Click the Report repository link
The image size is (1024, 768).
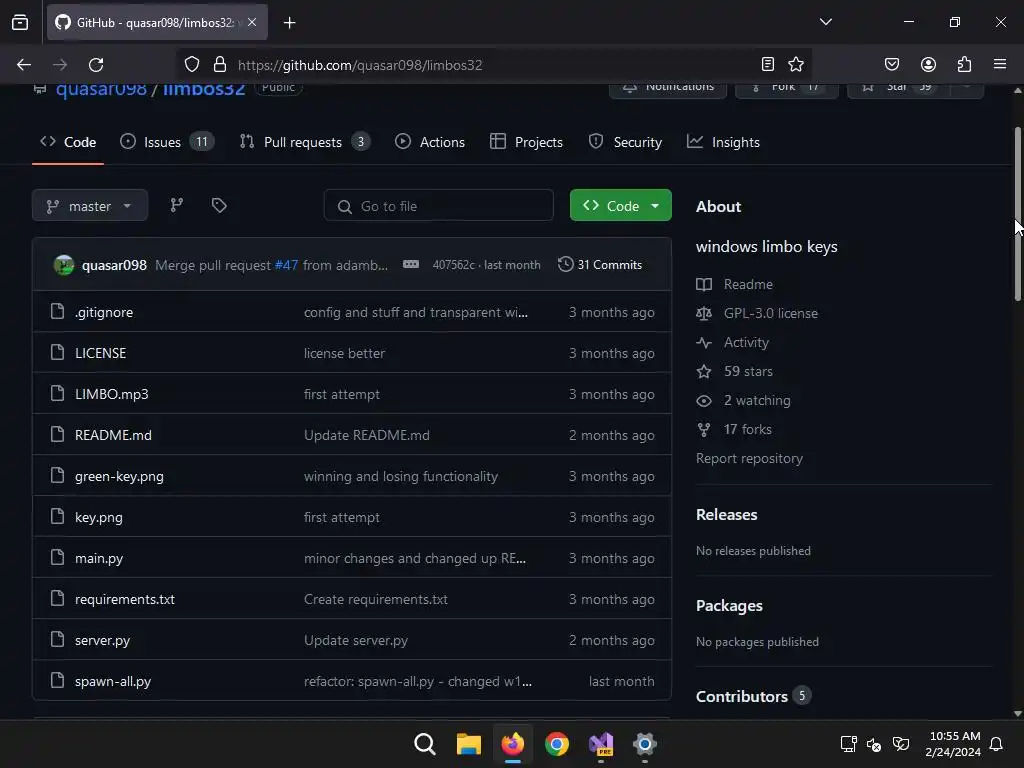pyautogui.click(x=749, y=458)
